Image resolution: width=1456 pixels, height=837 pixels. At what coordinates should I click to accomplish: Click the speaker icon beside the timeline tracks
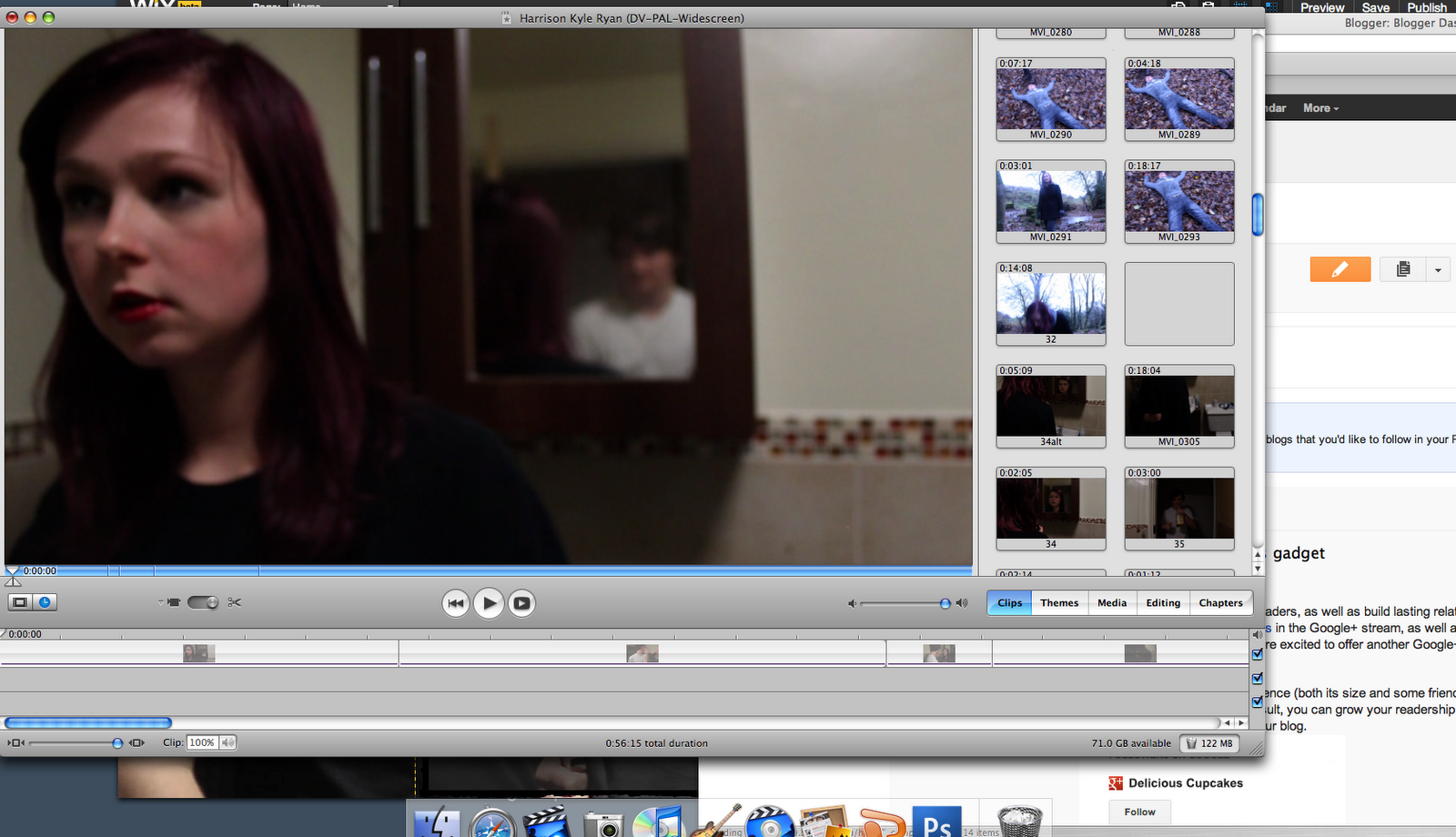[1258, 635]
